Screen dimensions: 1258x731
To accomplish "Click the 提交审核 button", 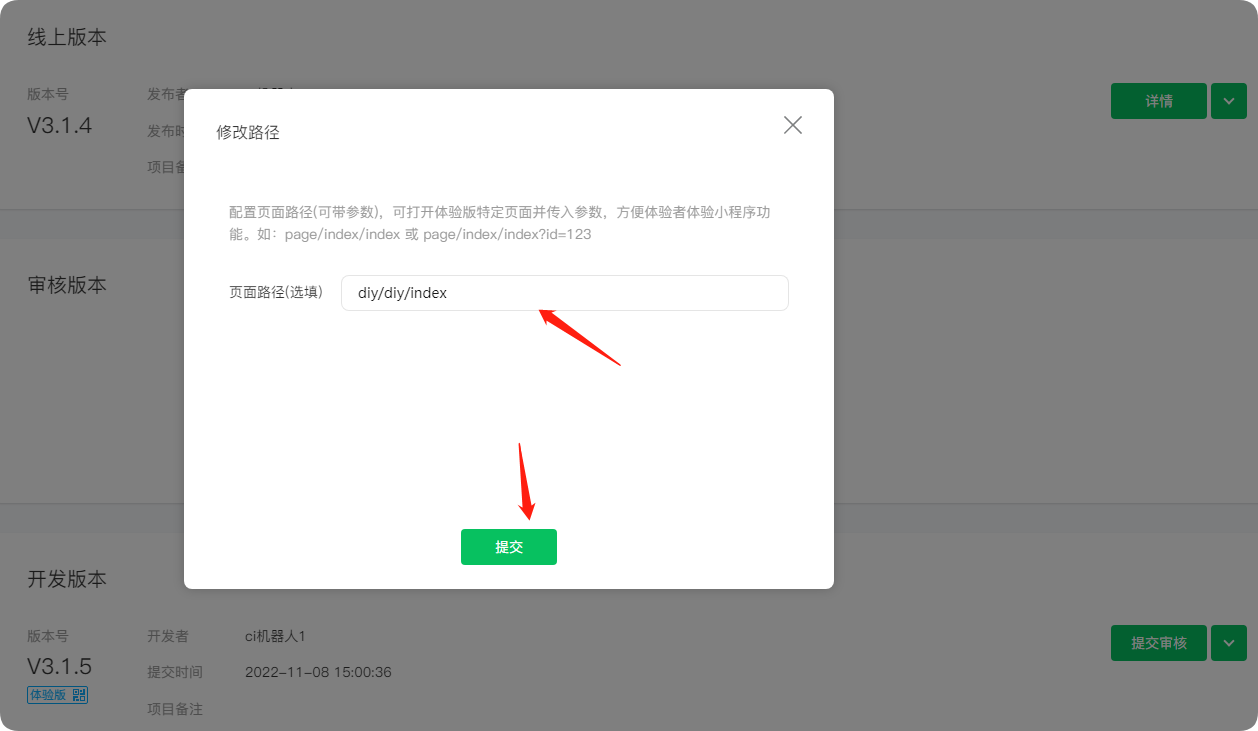I will (1159, 643).
